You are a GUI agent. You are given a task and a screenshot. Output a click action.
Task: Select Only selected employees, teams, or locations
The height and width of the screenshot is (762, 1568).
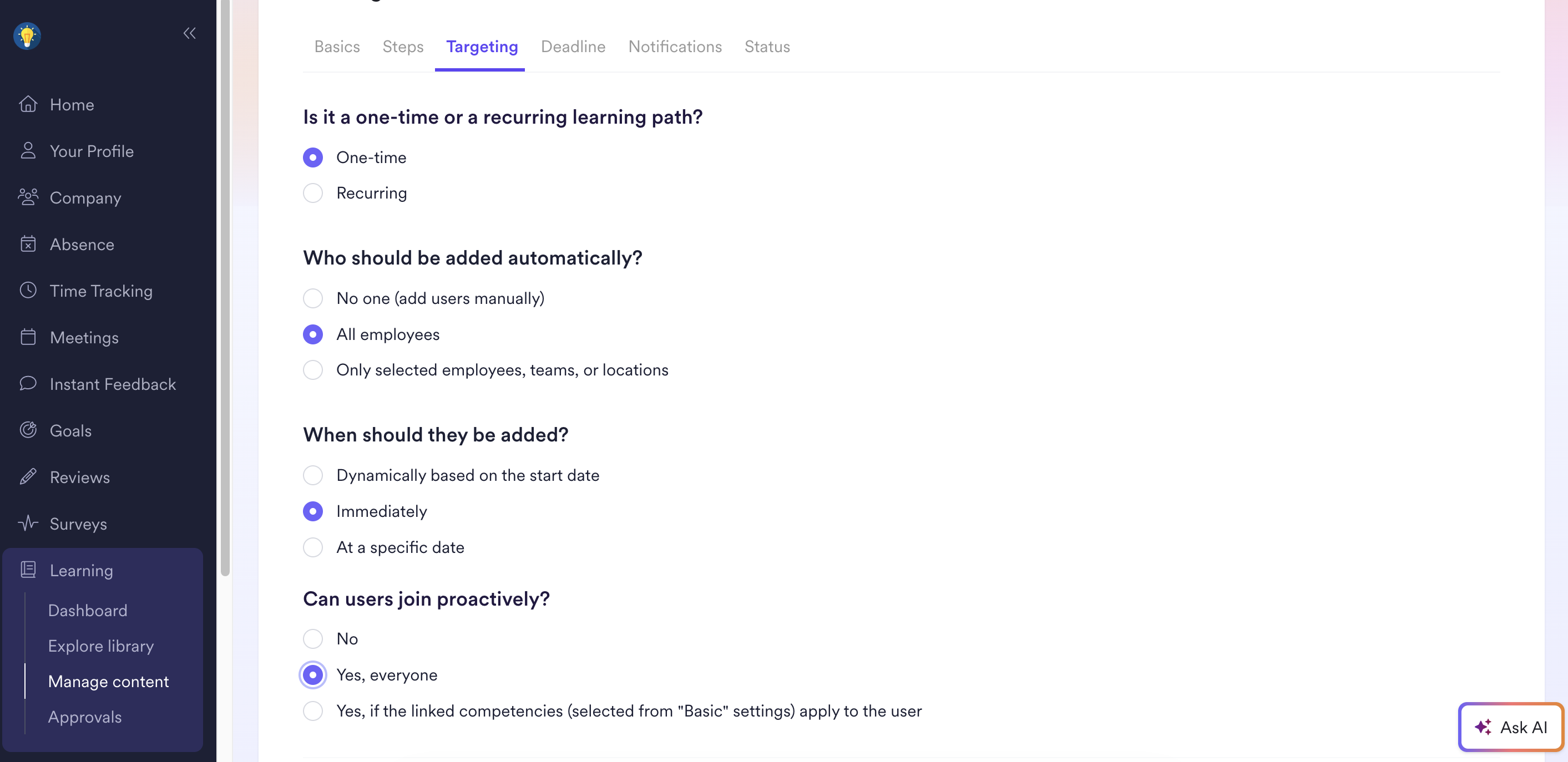(x=313, y=370)
